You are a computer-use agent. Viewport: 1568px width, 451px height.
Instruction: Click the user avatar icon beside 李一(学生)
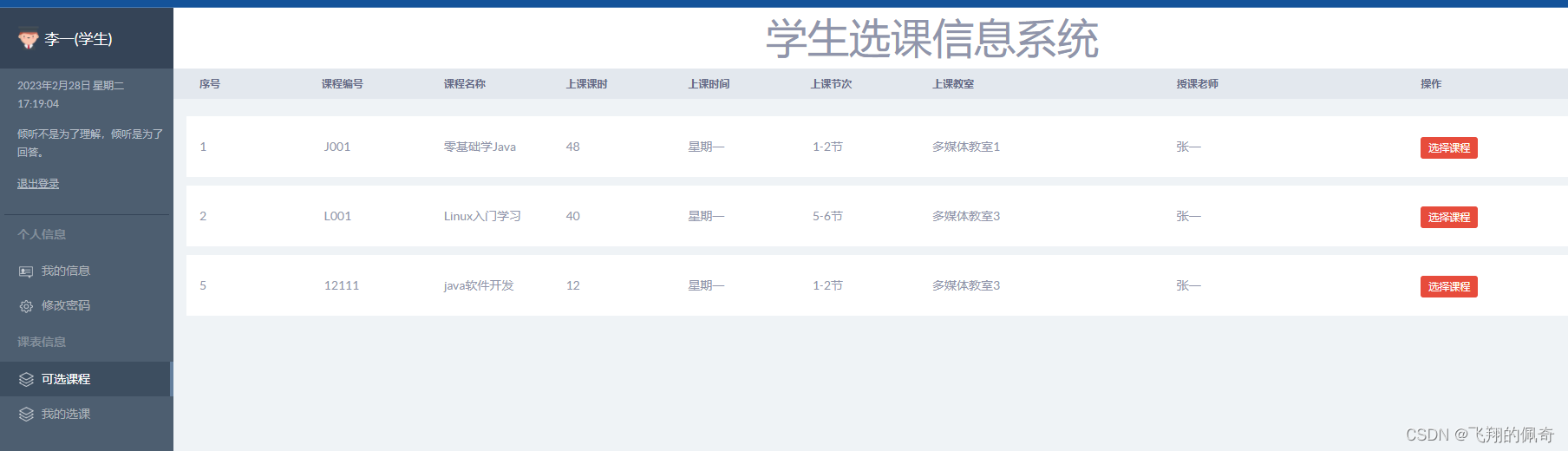29,39
